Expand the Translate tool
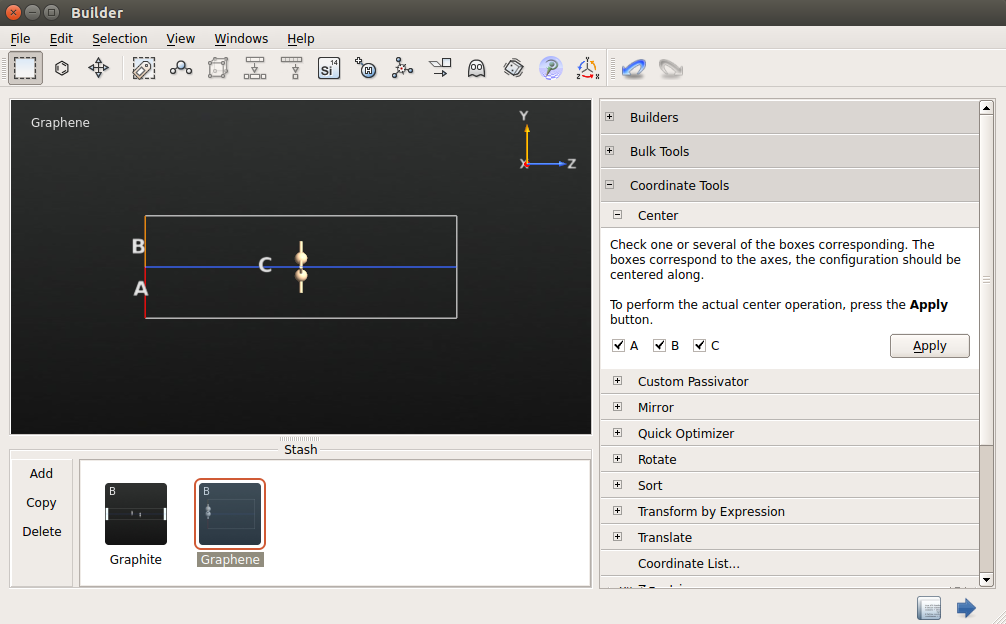Viewport: 1006px width, 624px height. click(x=617, y=537)
